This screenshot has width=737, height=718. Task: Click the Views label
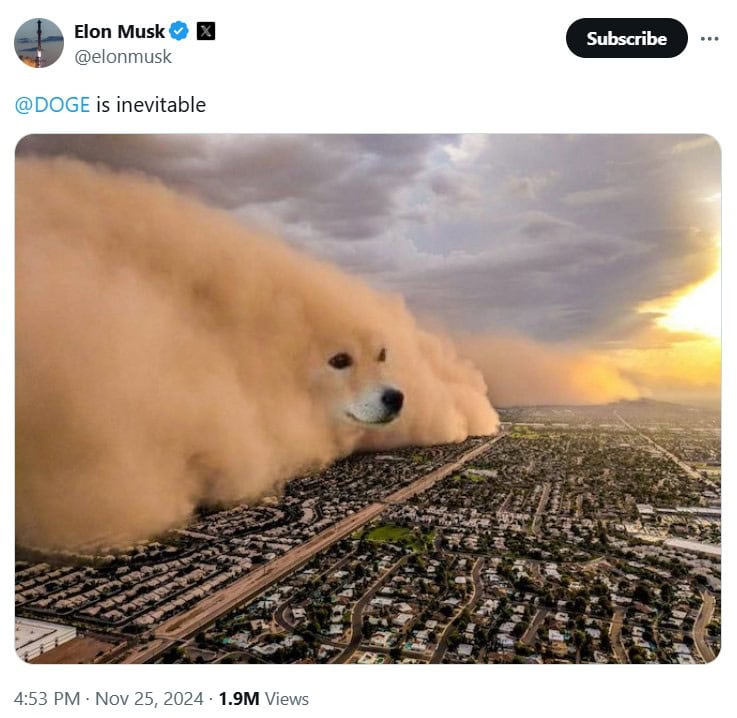287,699
